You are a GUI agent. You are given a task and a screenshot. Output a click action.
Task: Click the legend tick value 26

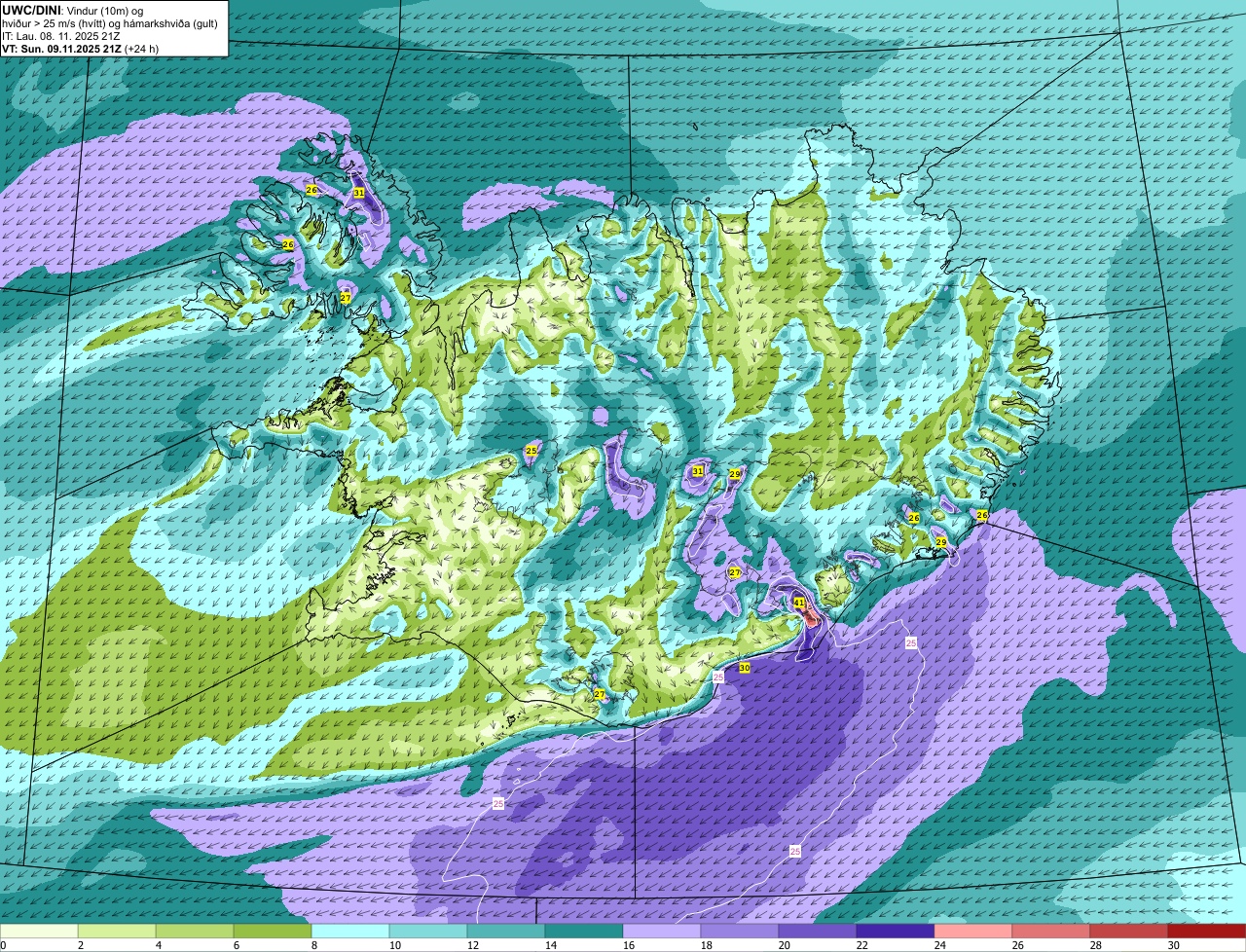pos(1017,945)
